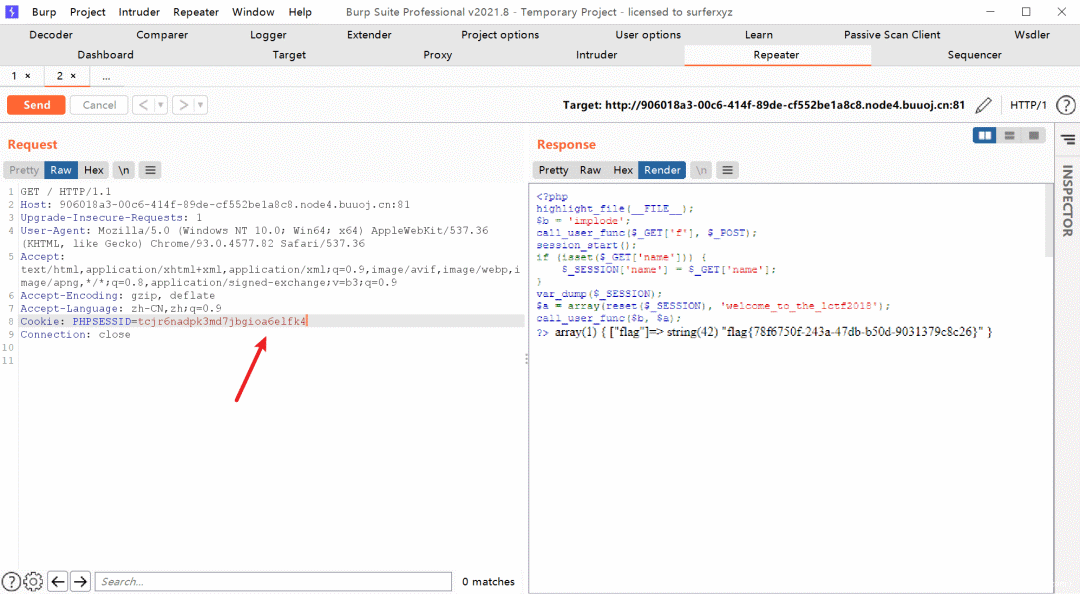Image resolution: width=1080 pixels, height=594 pixels.
Task: Go back to the previous request in history
Action: 143,105
